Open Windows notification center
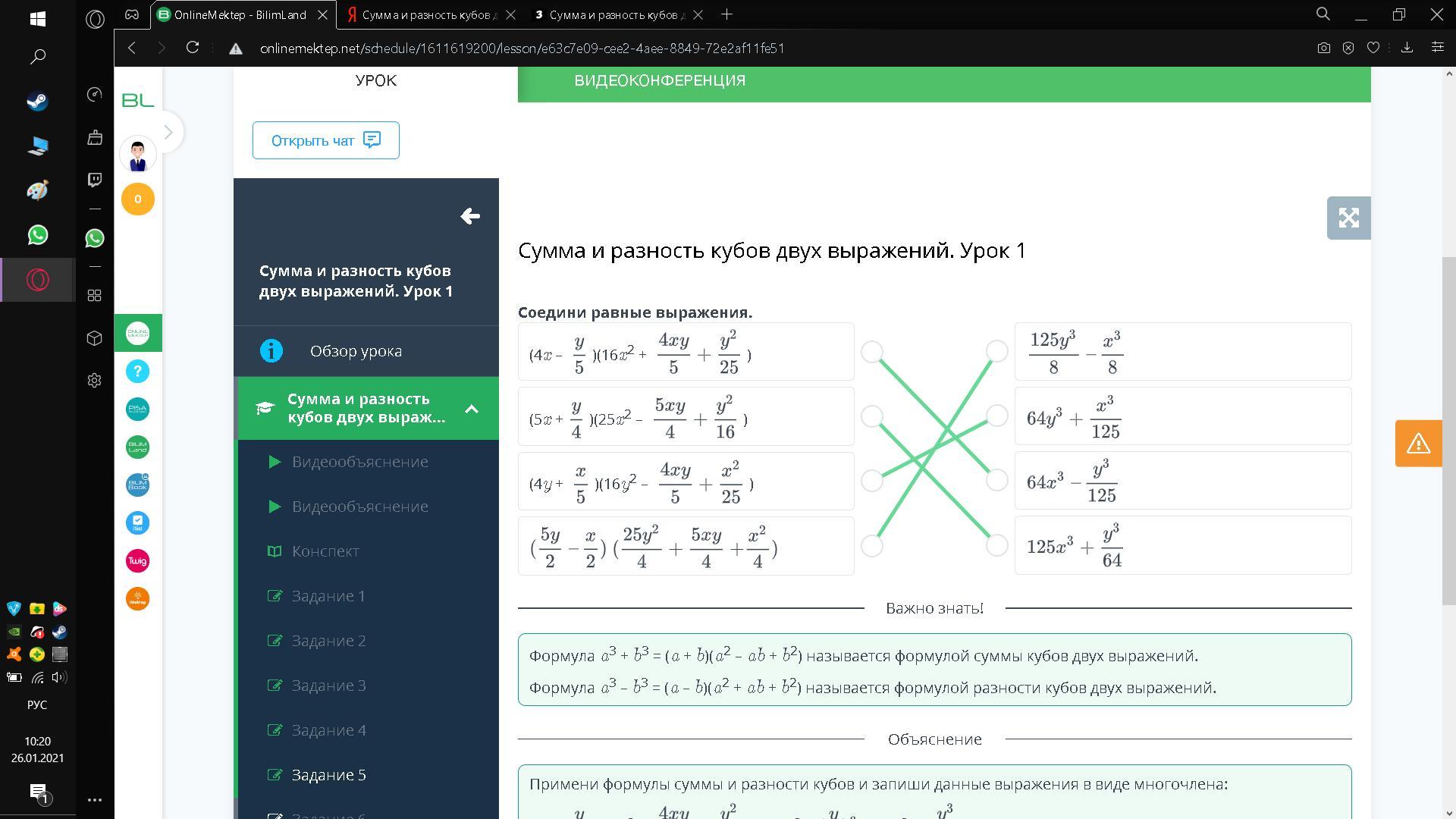This screenshot has width=1456, height=819. tap(38, 793)
